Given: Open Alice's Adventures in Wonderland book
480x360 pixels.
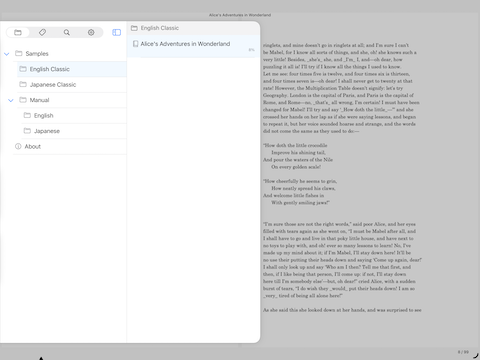Looking at the screenshot, I should [193, 46].
